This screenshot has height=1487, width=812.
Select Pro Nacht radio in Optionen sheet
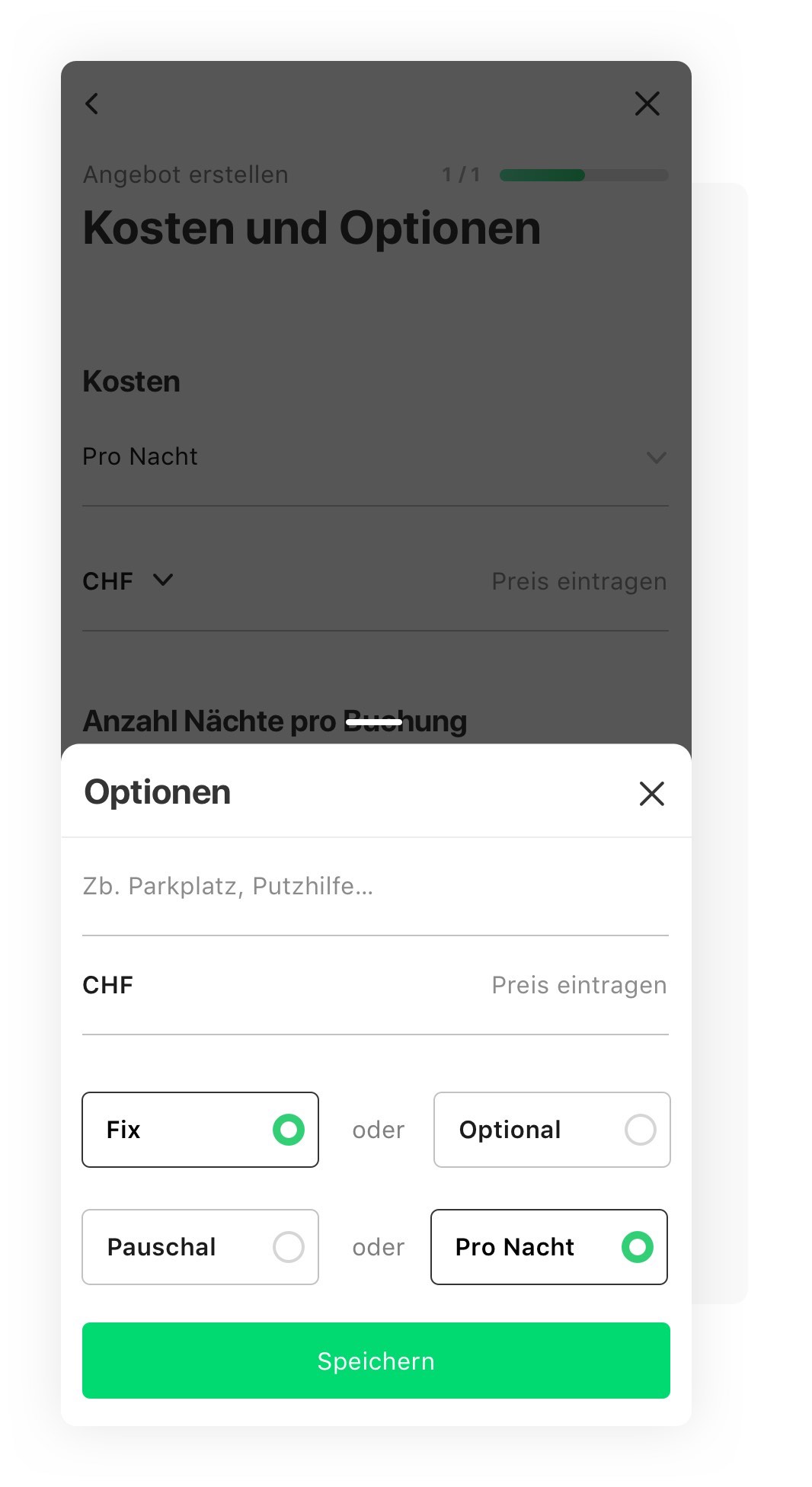tap(549, 1247)
